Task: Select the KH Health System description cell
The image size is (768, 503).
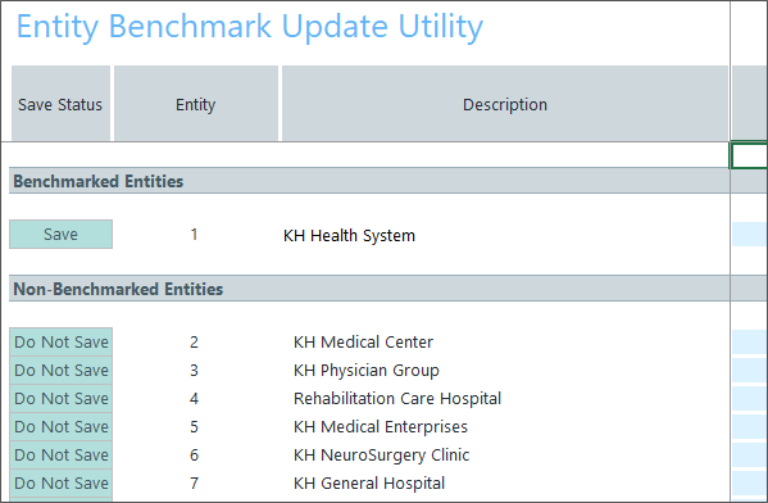Action: 349,236
